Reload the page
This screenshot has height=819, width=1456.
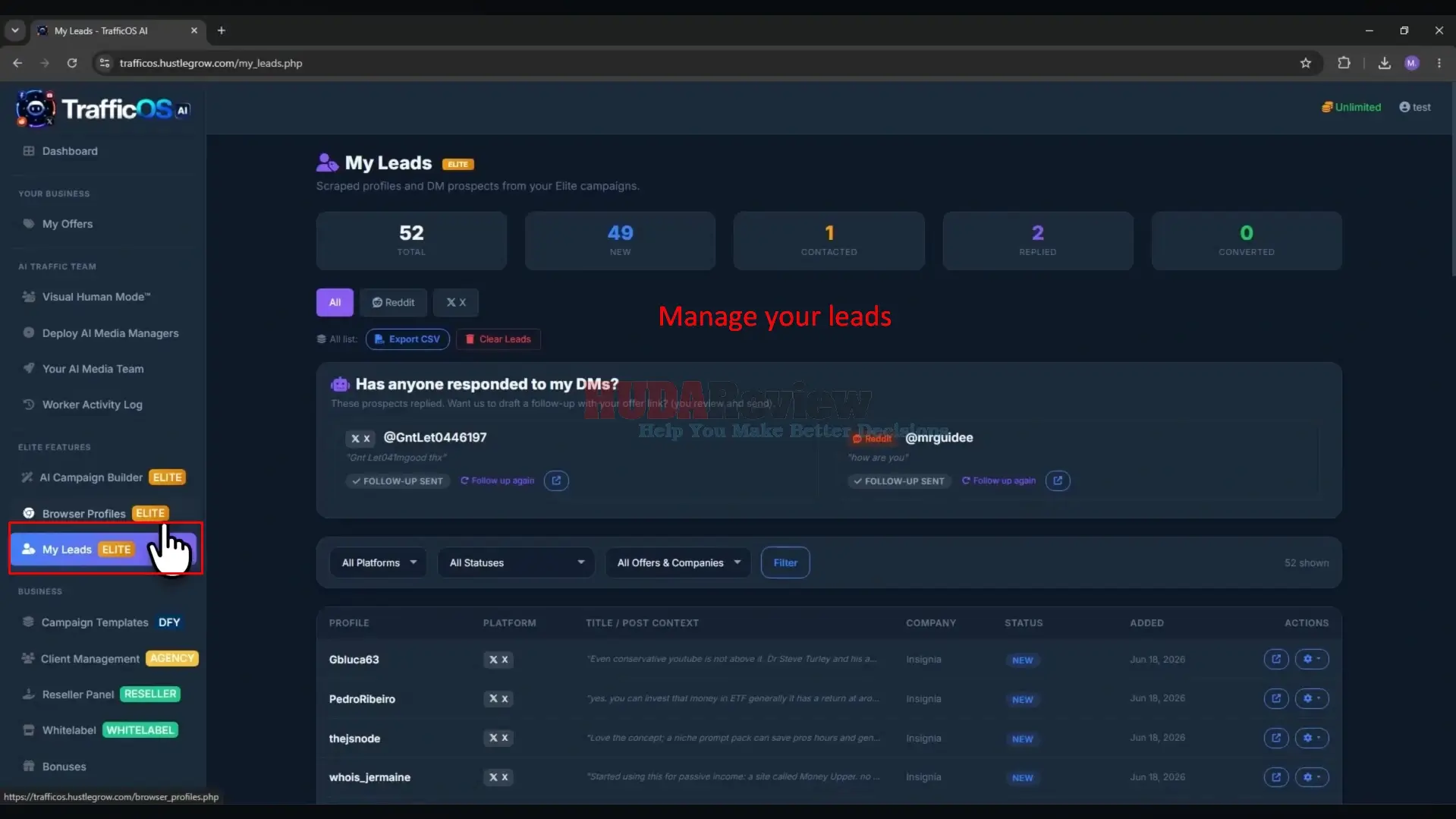click(72, 63)
